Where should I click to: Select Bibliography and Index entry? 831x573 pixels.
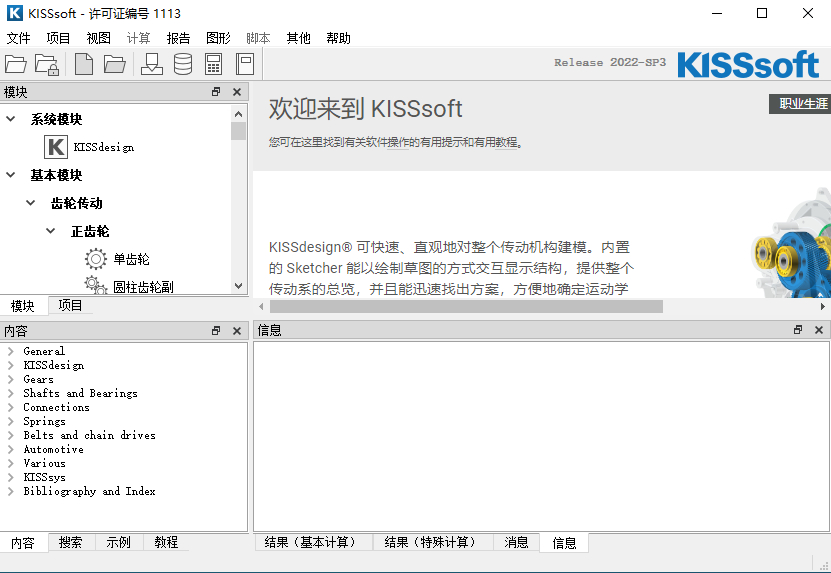point(89,491)
